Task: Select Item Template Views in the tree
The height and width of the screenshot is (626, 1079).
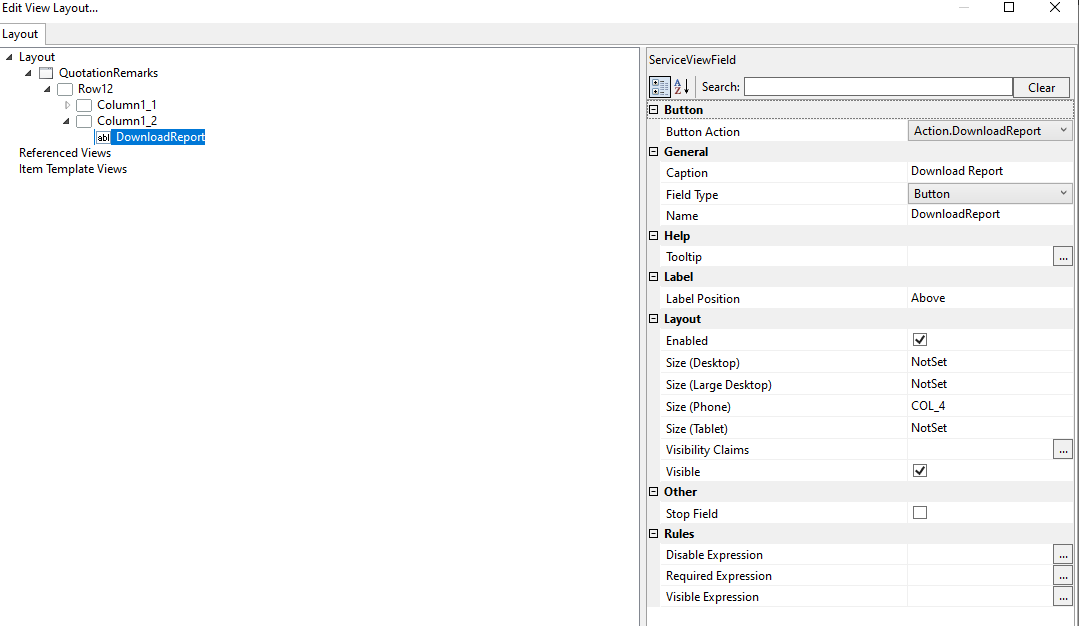Action: click(73, 169)
